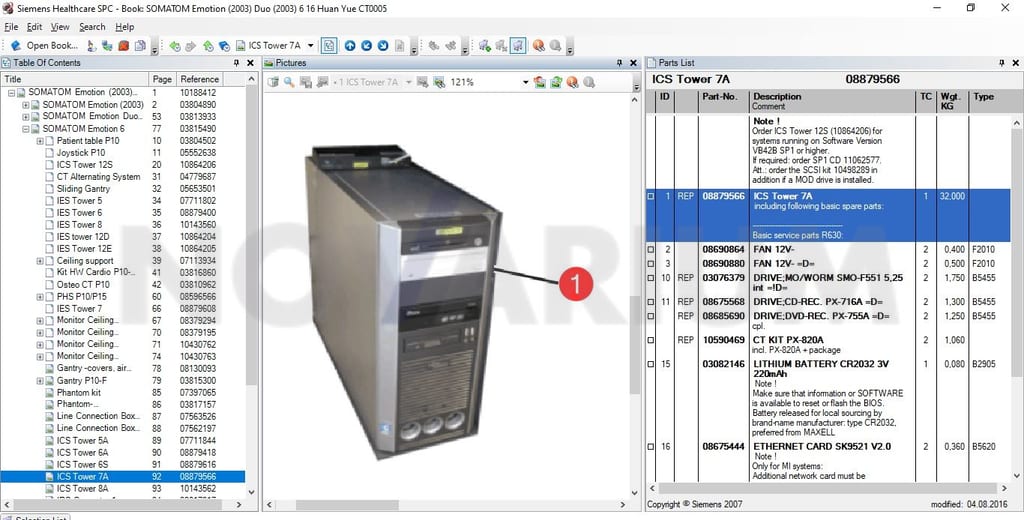1024x520 pixels.
Task: Click the Title column header
Action: pos(74,79)
